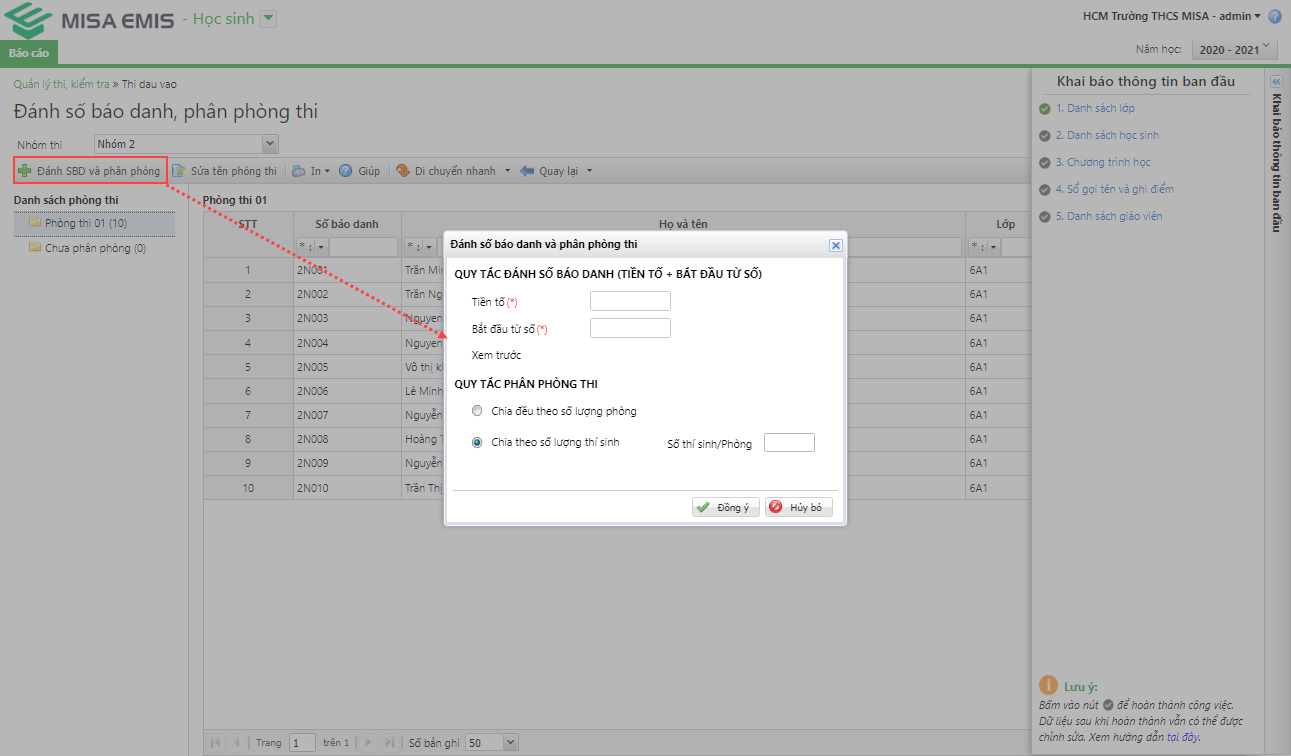Mark step 2 Danh sách học sinh check icon

[x=1045, y=135]
